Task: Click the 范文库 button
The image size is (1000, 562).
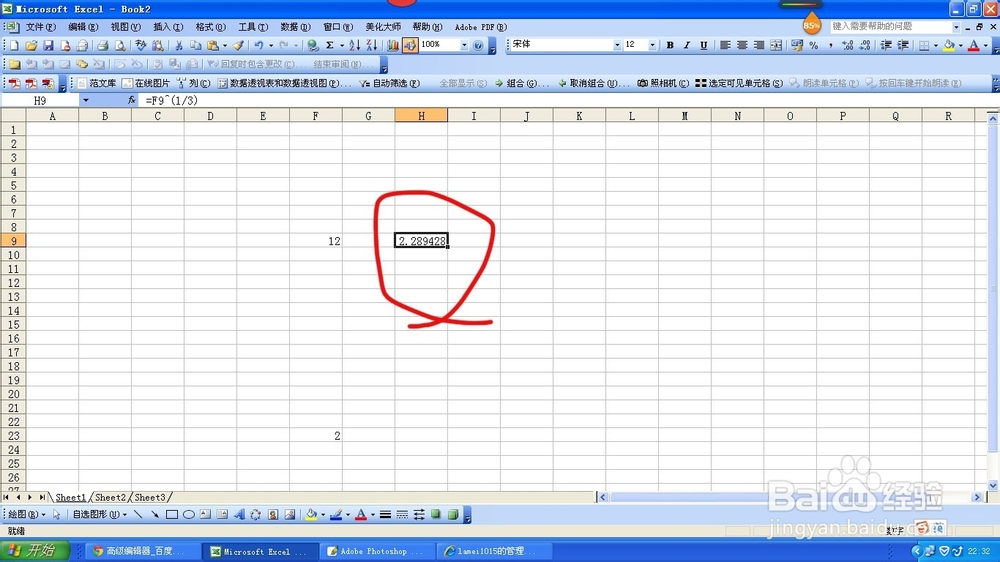Action: [97, 84]
